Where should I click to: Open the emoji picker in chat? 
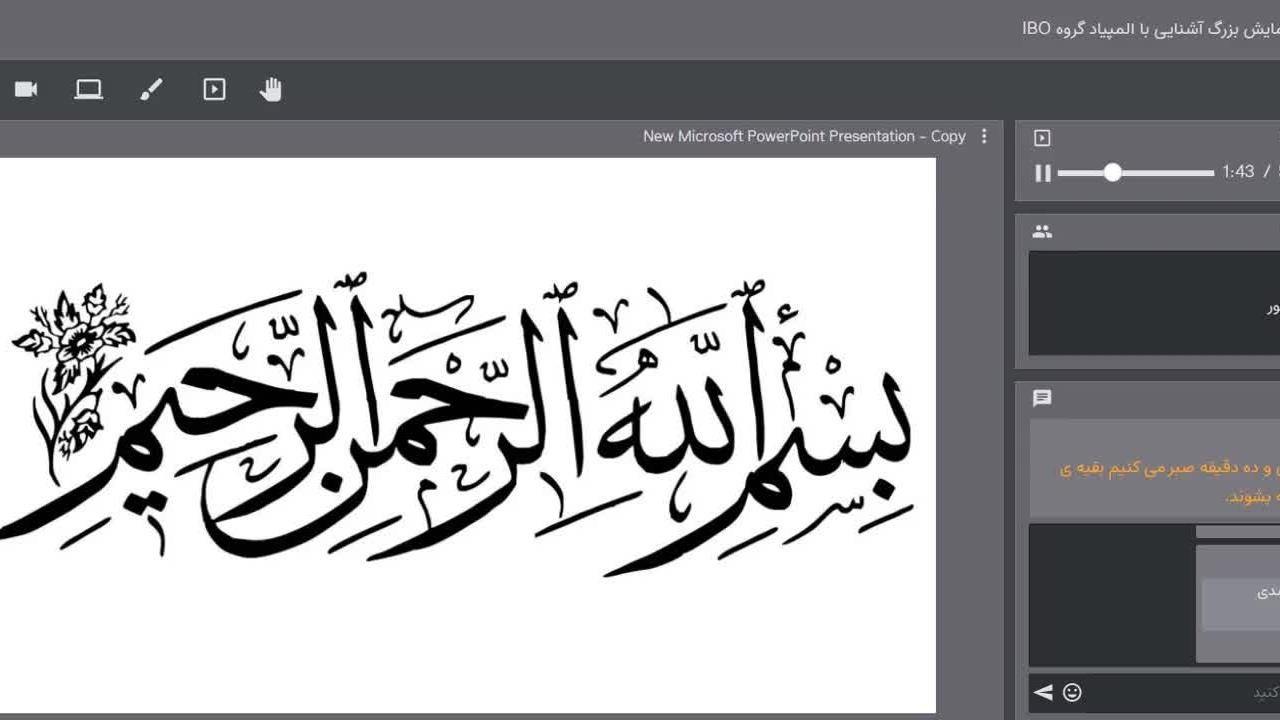tap(1072, 692)
